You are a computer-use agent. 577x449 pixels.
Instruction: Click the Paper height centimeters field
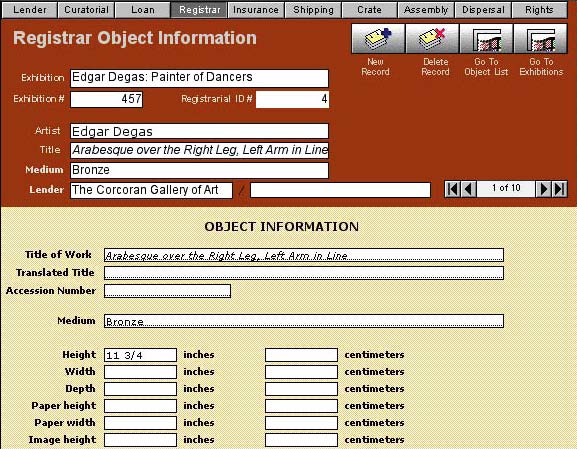[x=301, y=406]
